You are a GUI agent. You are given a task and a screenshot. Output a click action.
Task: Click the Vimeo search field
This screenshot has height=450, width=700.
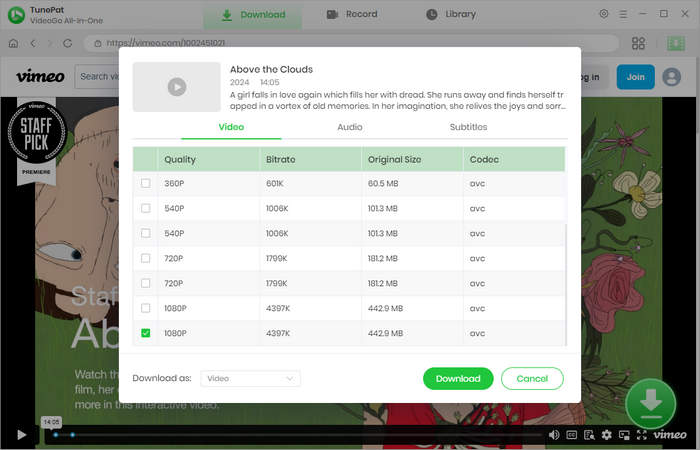click(x=97, y=77)
